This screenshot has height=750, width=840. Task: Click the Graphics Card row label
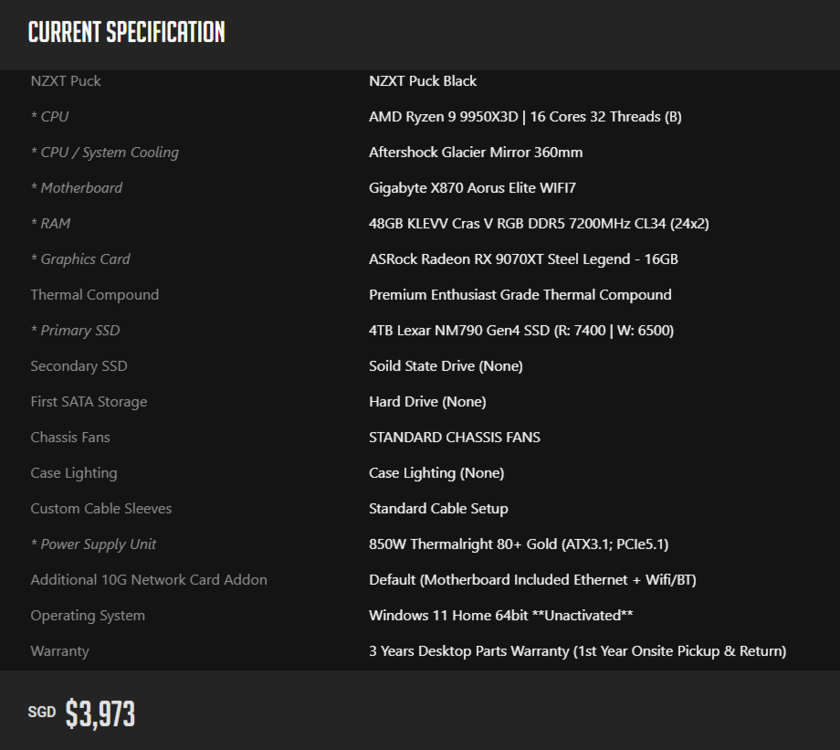click(85, 259)
